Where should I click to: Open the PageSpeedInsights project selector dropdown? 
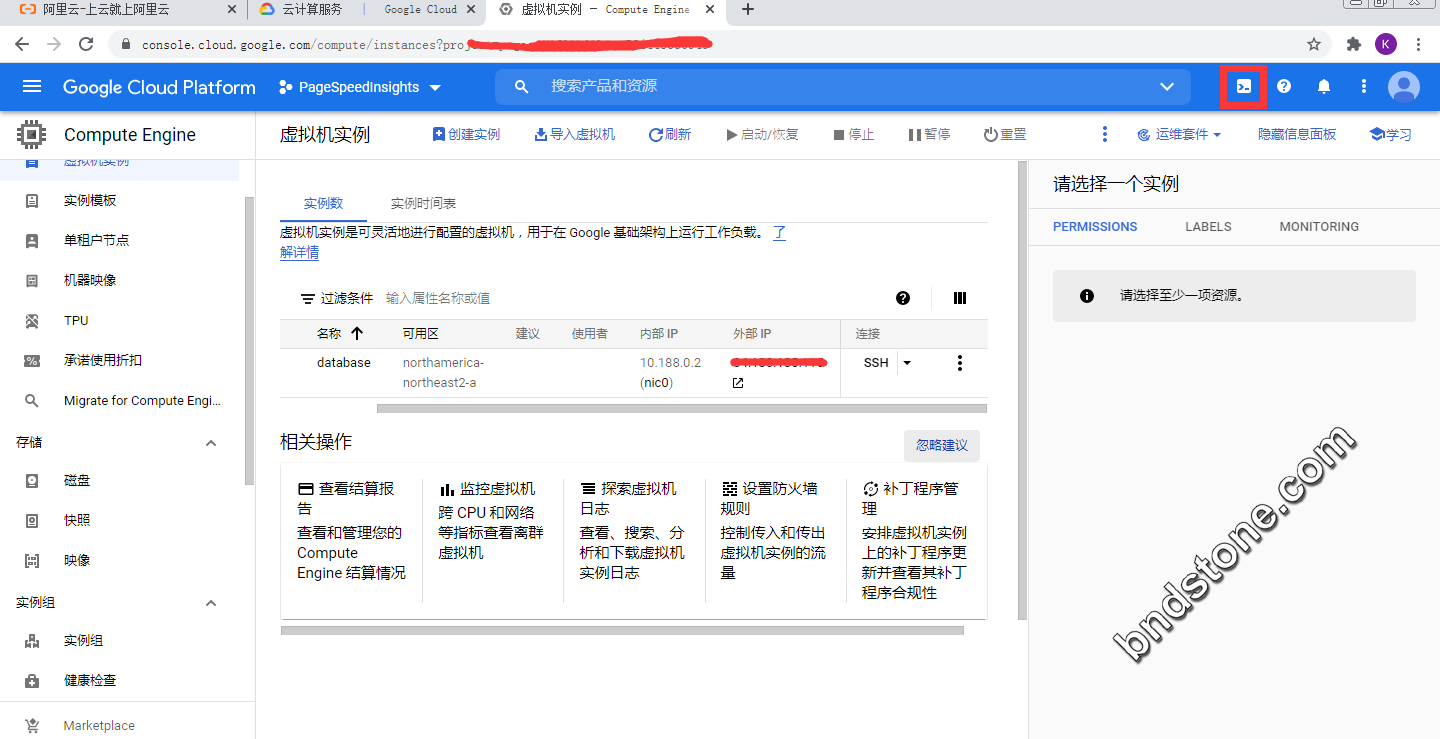point(360,87)
